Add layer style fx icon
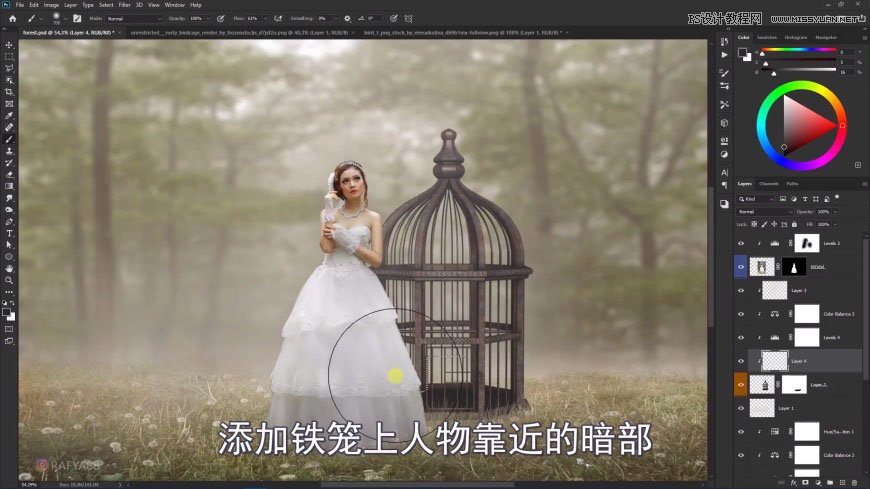The width and height of the screenshot is (870, 489). 793,483
